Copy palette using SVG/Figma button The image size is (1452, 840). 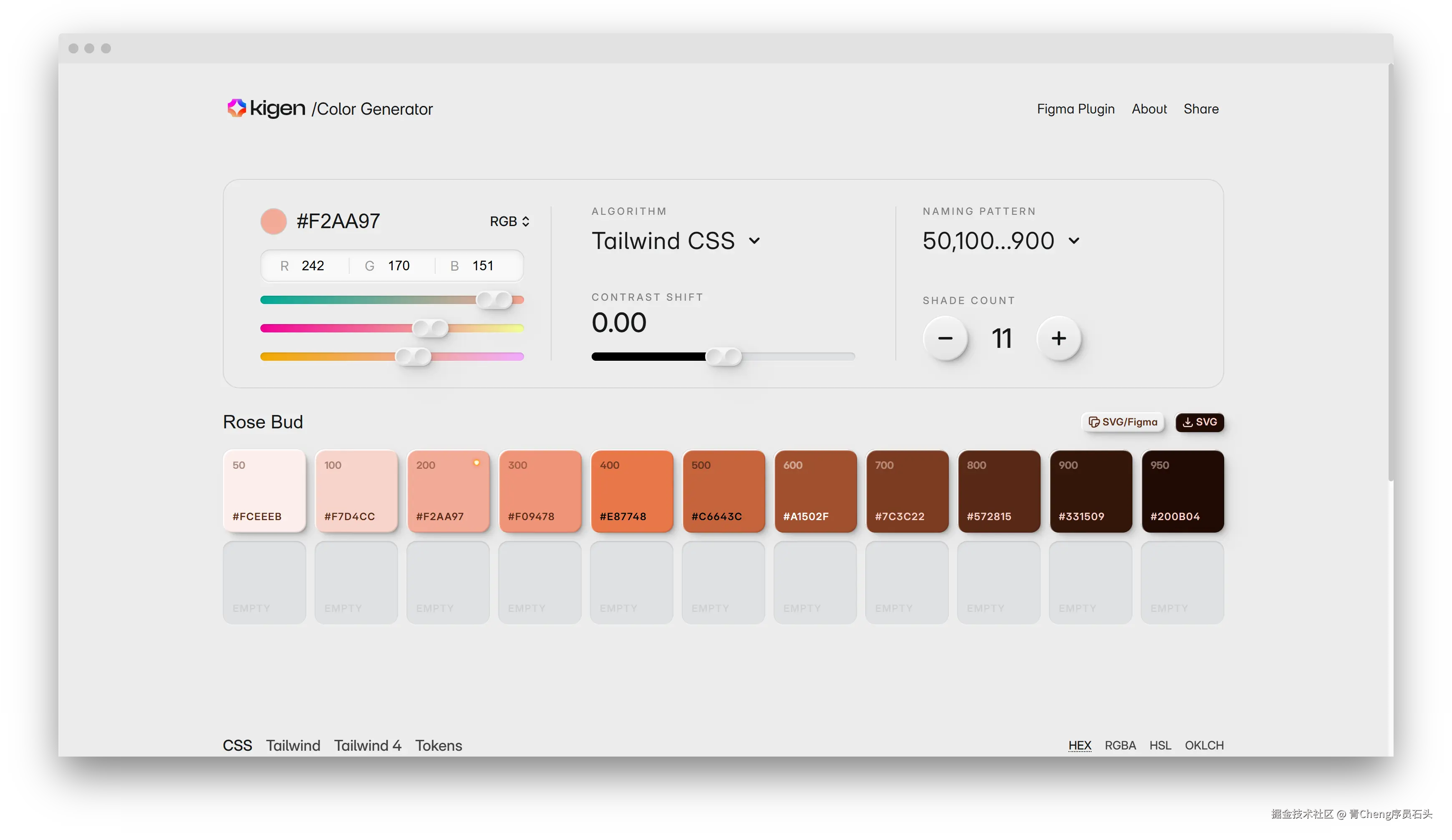[1122, 422]
